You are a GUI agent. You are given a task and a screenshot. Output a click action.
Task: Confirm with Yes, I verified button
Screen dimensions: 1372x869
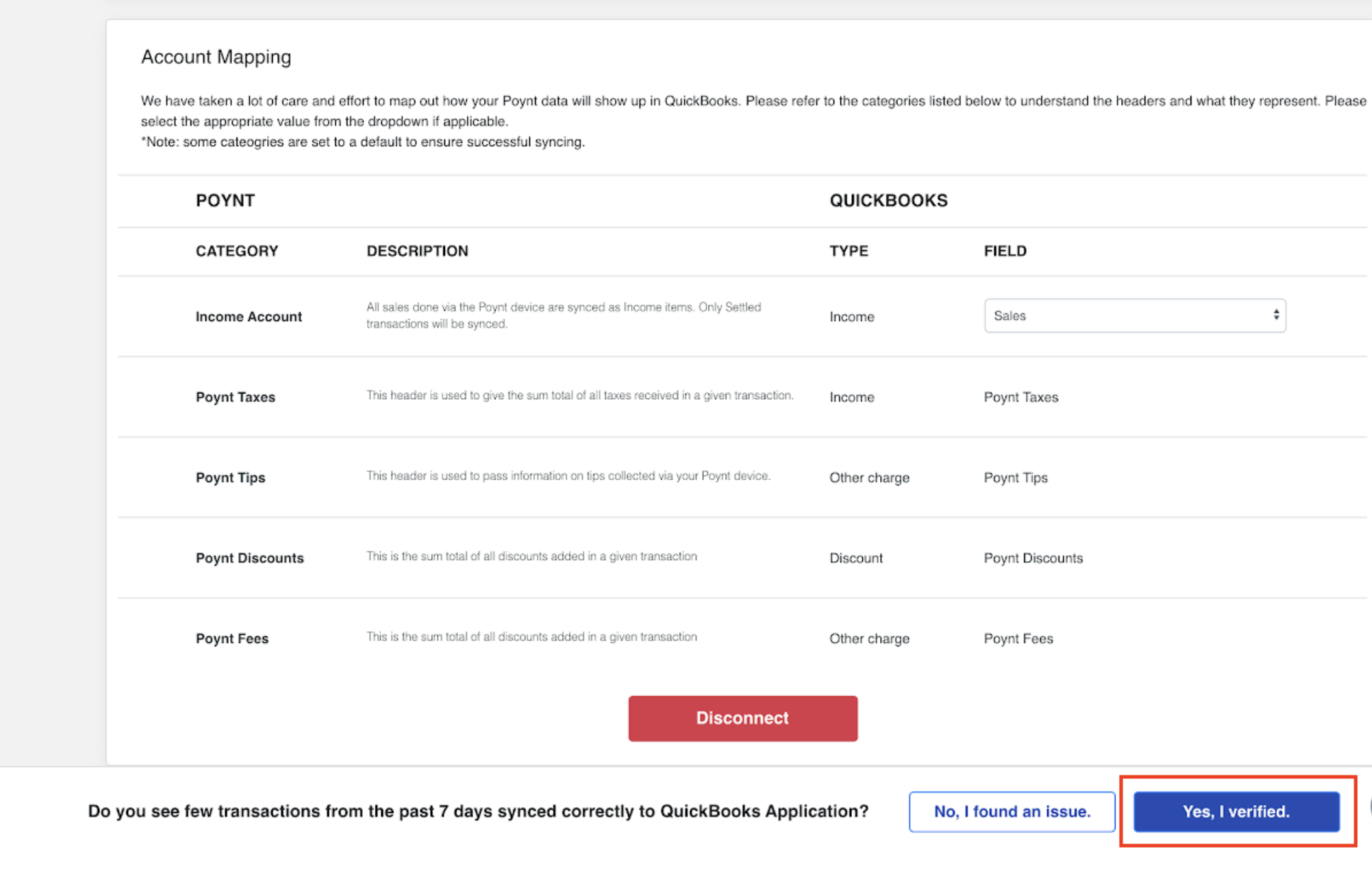(x=1237, y=812)
